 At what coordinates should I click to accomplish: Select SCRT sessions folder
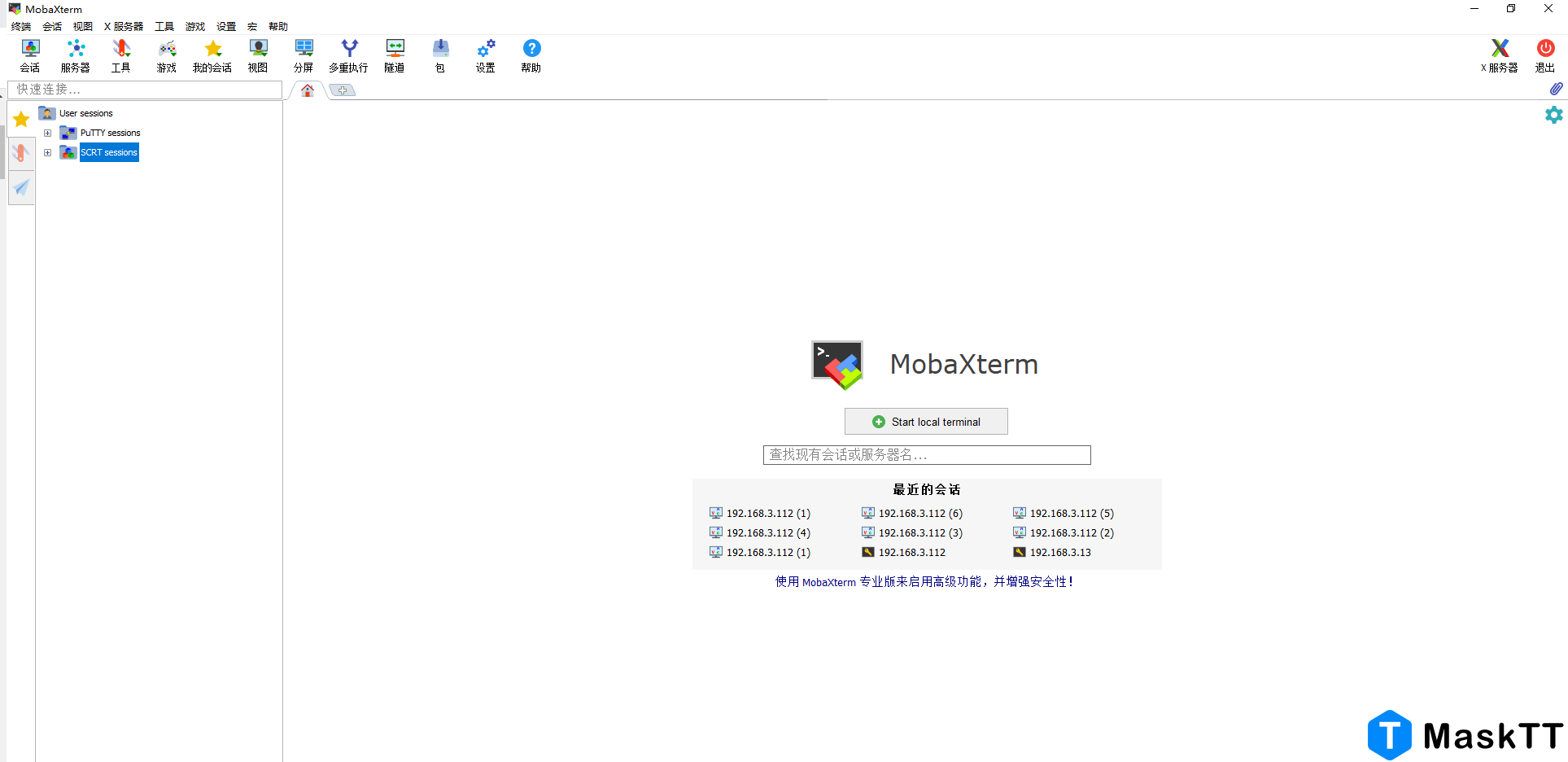(x=99, y=152)
